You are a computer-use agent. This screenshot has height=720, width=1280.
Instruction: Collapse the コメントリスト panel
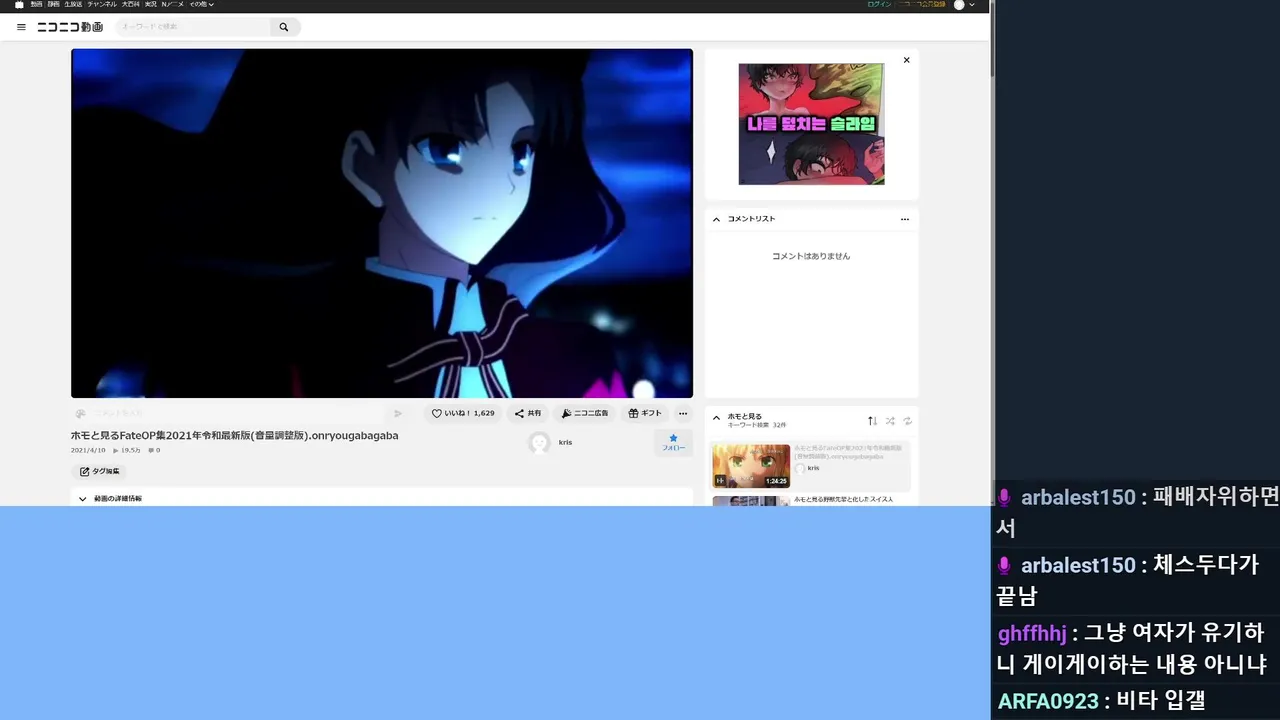[716, 219]
